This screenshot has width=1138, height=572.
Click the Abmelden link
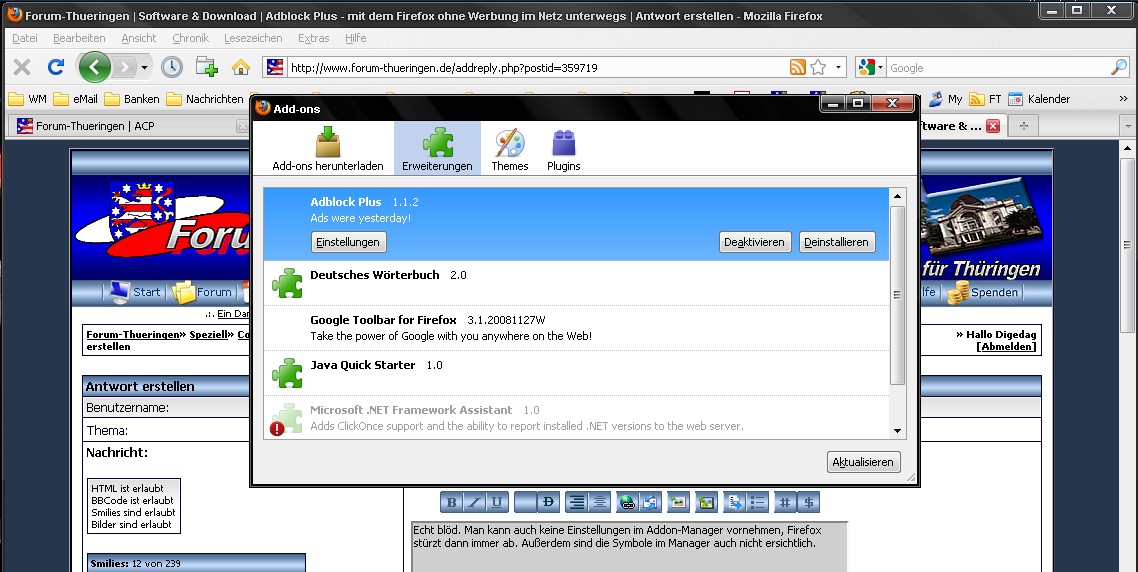point(1006,346)
